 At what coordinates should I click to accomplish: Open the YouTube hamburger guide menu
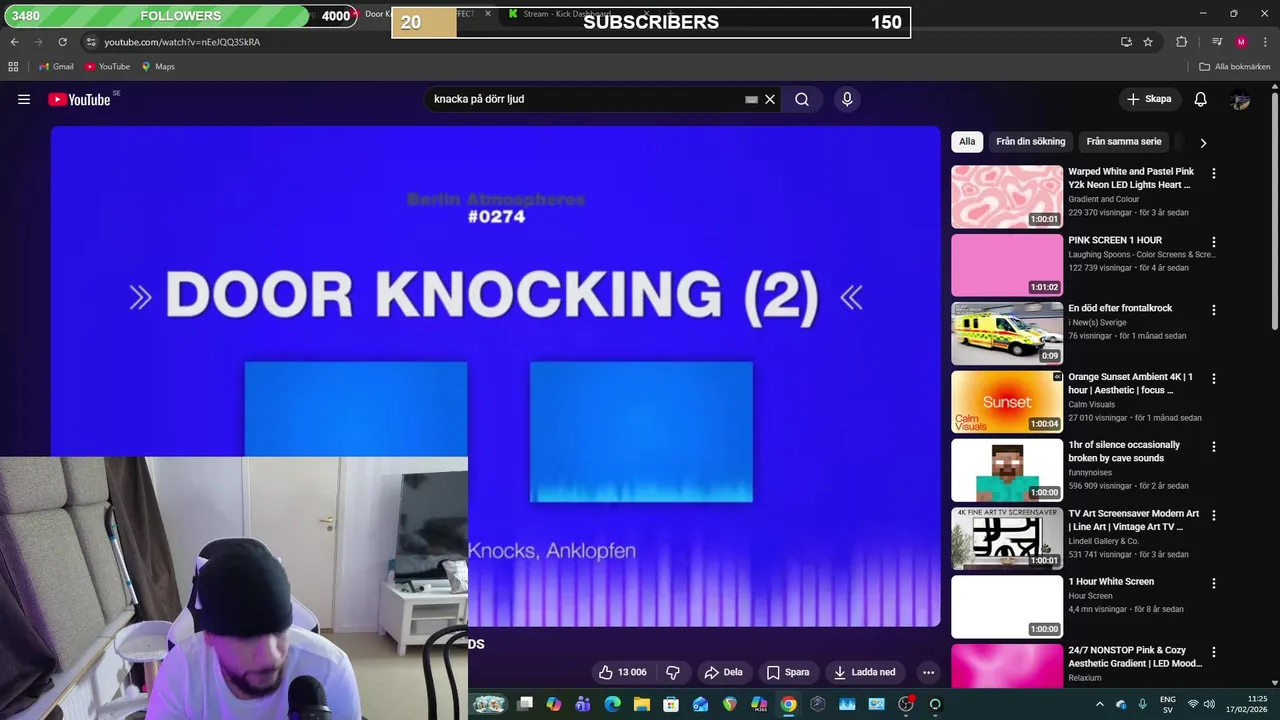pyautogui.click(x=24, y=99)
